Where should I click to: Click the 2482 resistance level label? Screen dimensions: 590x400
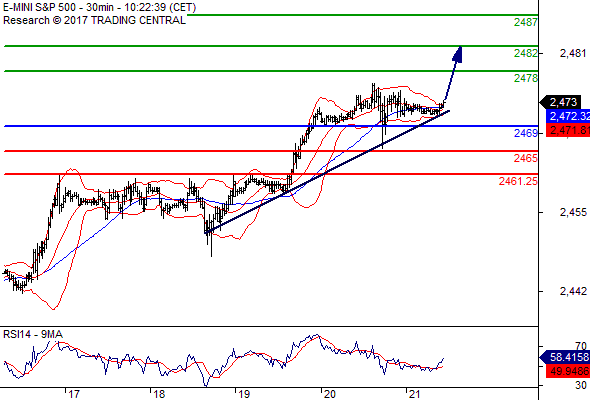coord(526,53)
